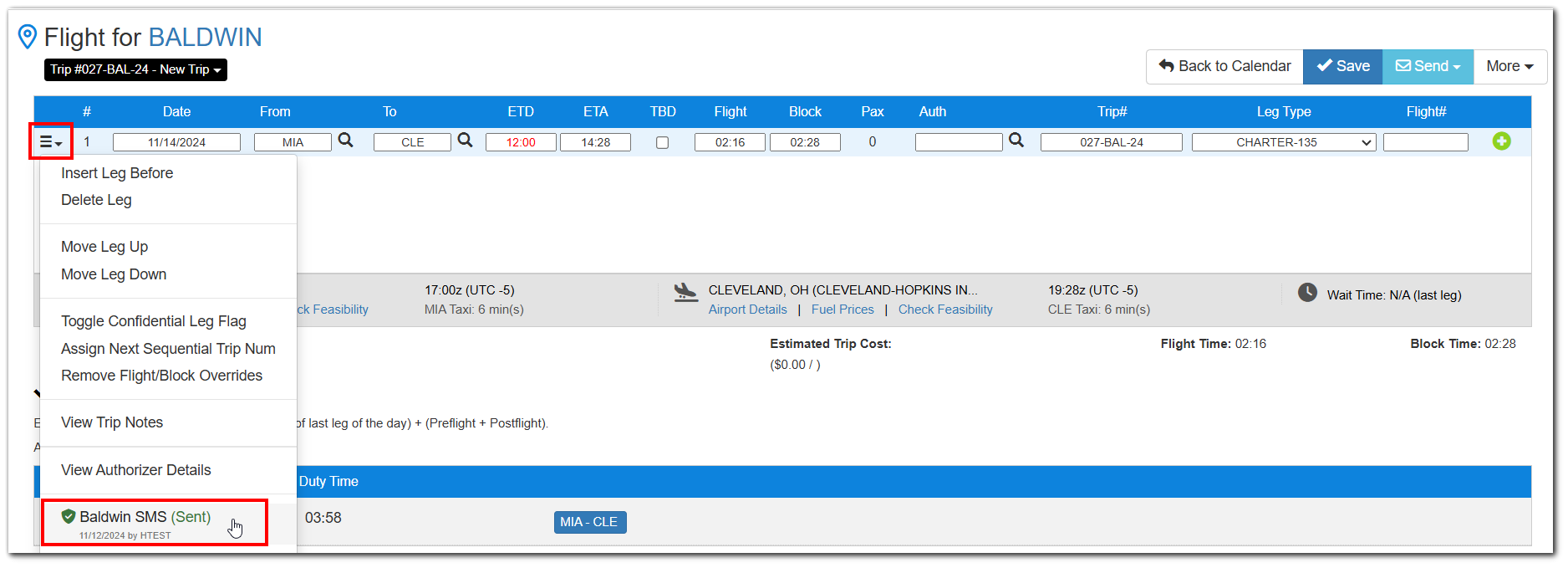Click Cleveland Check Feasibility link
Image resolution: width=1568 pixels, height=568 pixels.
945,310
